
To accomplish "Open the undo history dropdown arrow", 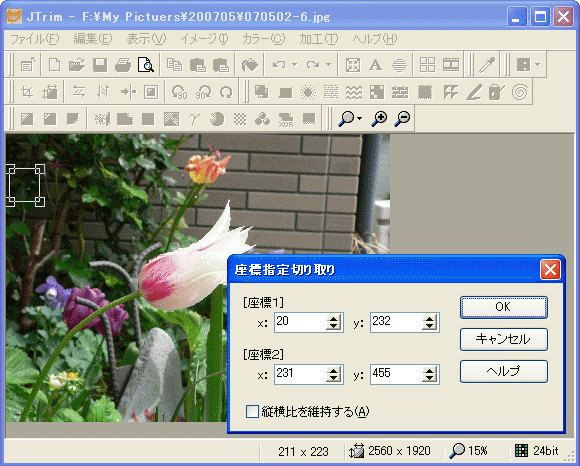I will [x=294, y=65].
